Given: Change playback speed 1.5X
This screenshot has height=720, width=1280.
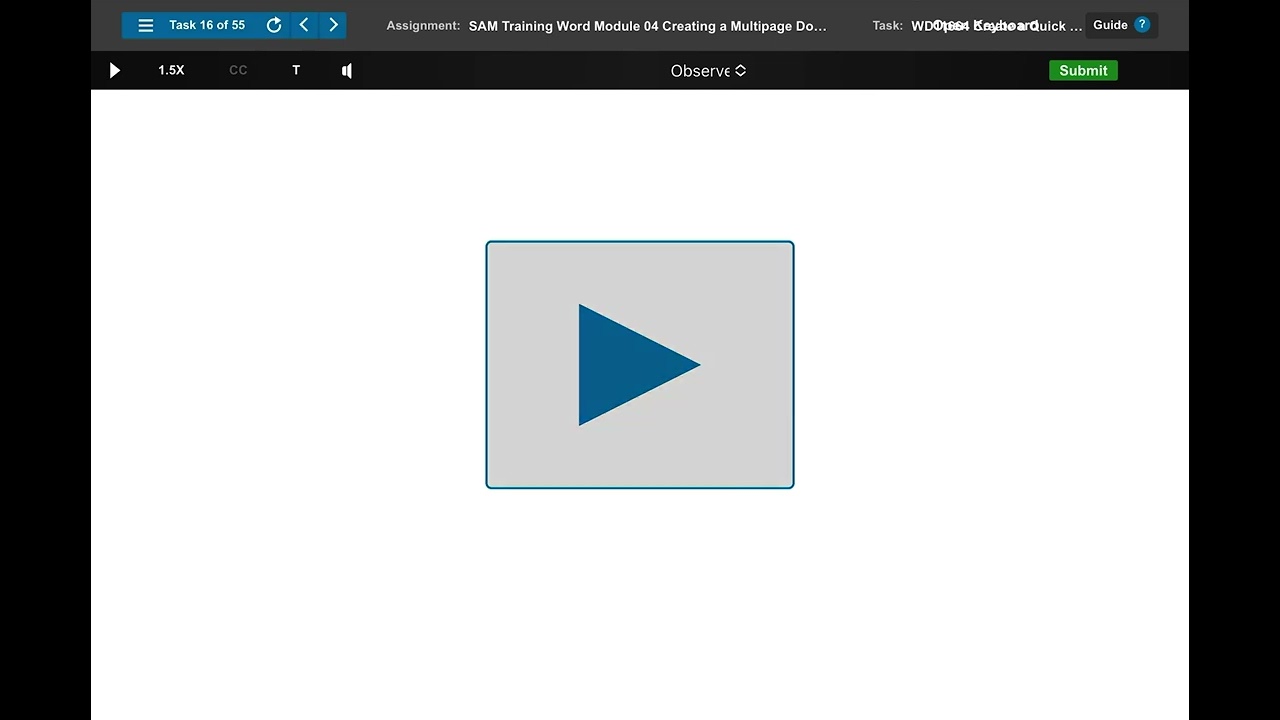Looking at the screenshot, I should (171, 70).
